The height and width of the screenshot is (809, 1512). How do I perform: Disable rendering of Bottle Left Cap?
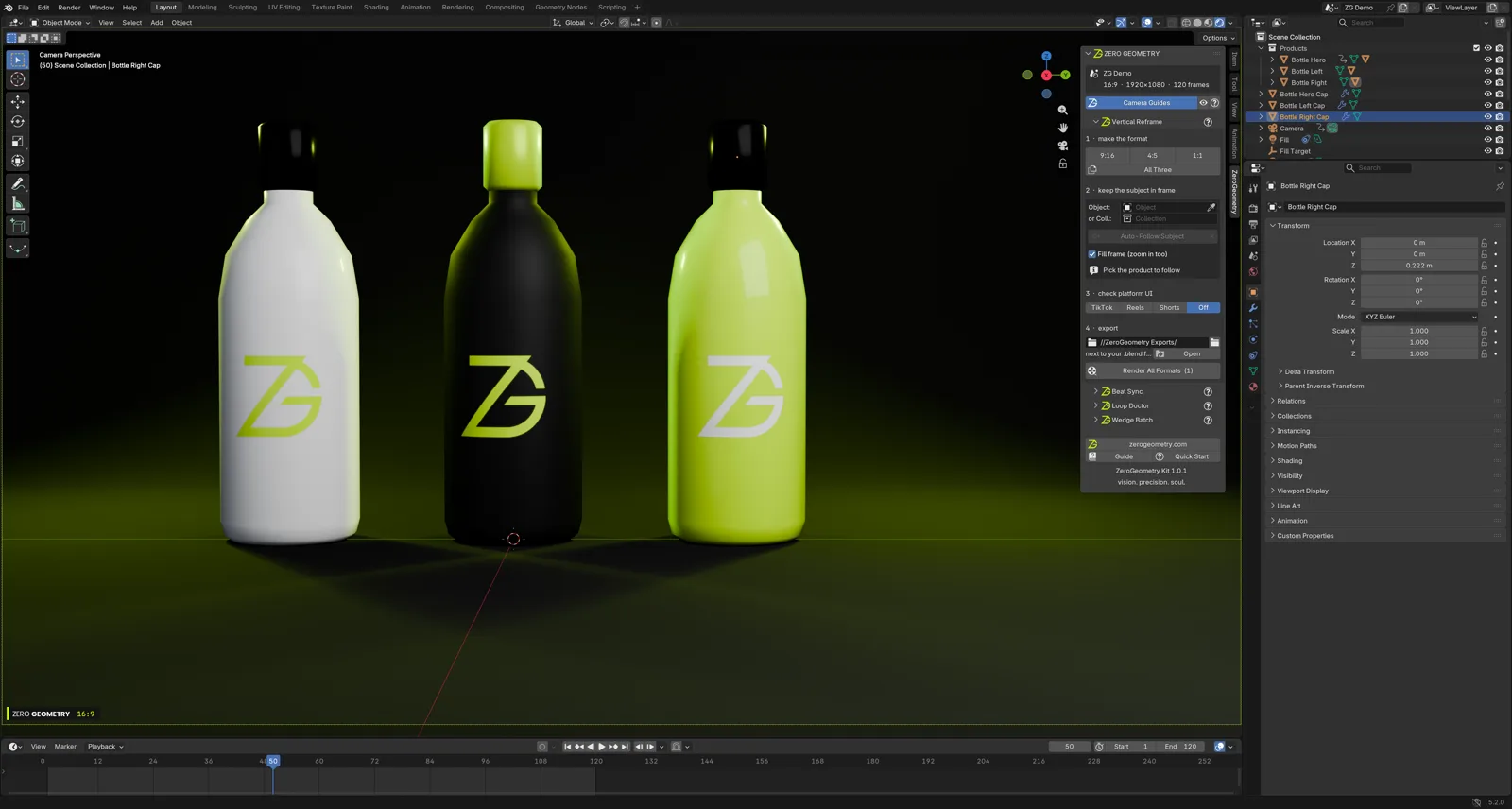click(1500, 106)
